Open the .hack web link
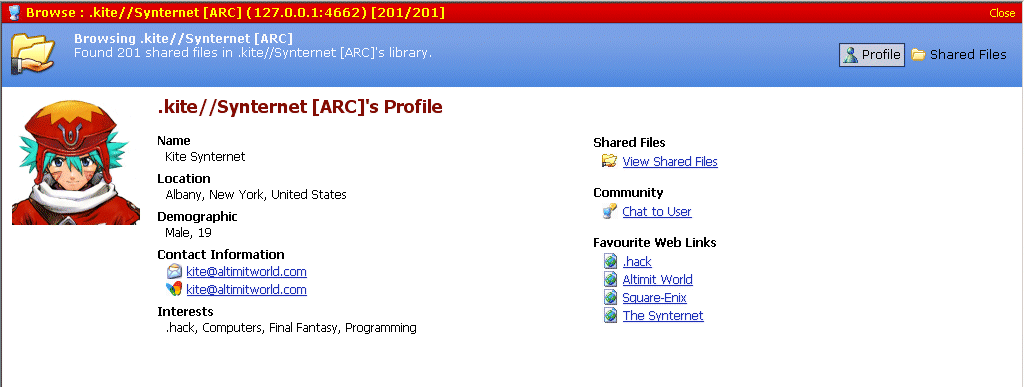Screen dimensions: 1024x387 click(x=637, y=262)
